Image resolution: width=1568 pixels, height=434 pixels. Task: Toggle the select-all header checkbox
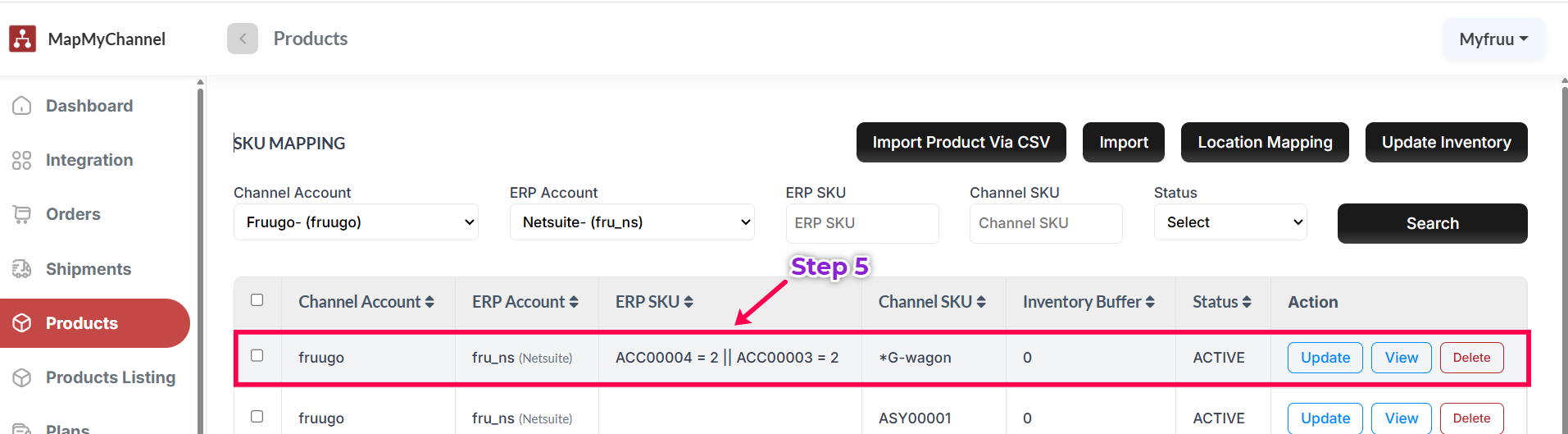click(257, 300)
